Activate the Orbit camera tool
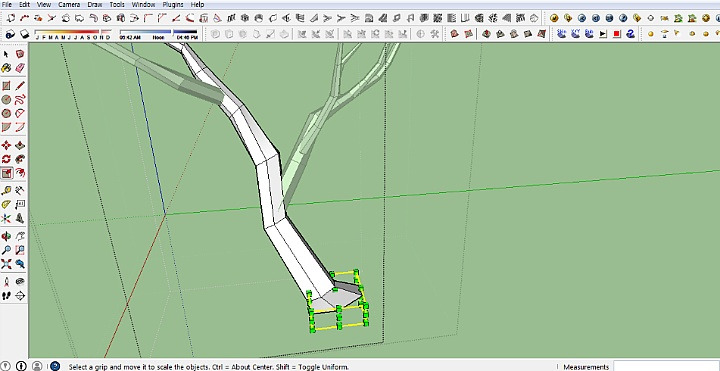 pyautogui.click(x=6, y=236)
